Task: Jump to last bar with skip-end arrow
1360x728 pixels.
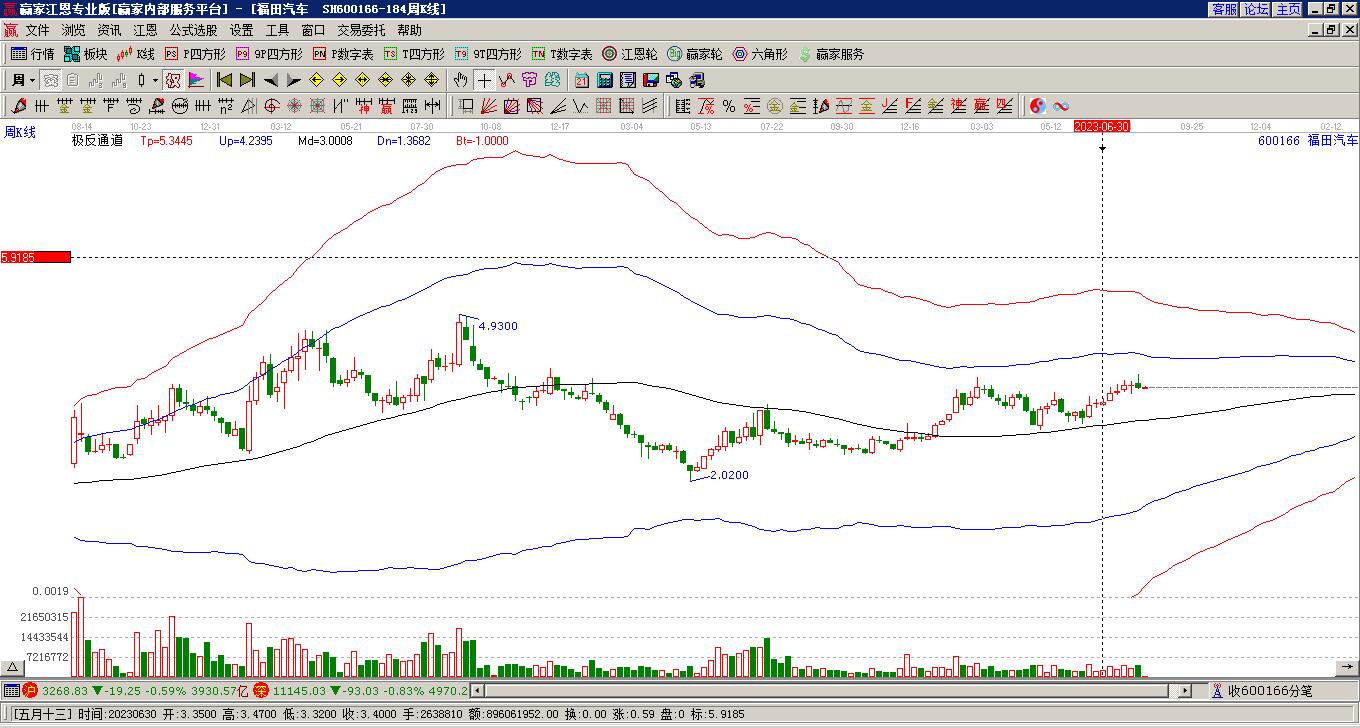Action: click(x=247, y=80)
